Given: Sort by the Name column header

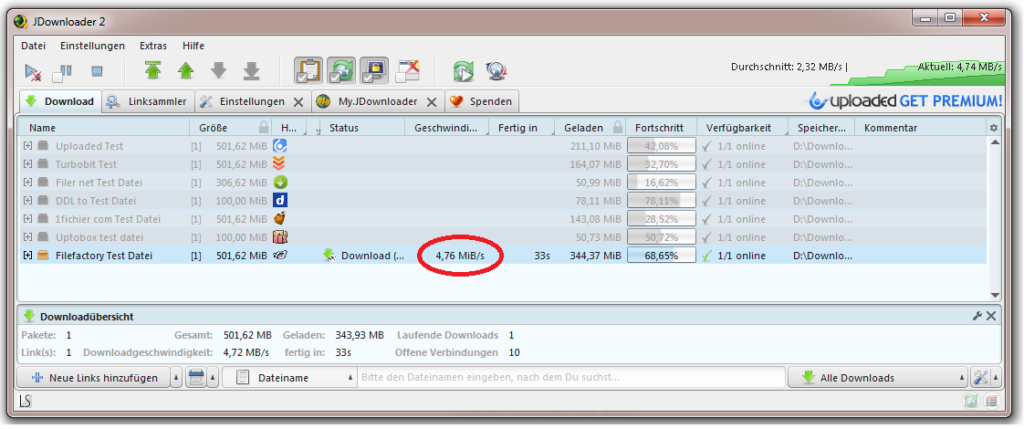Looking at the screenshot, I should coord(104,128).
